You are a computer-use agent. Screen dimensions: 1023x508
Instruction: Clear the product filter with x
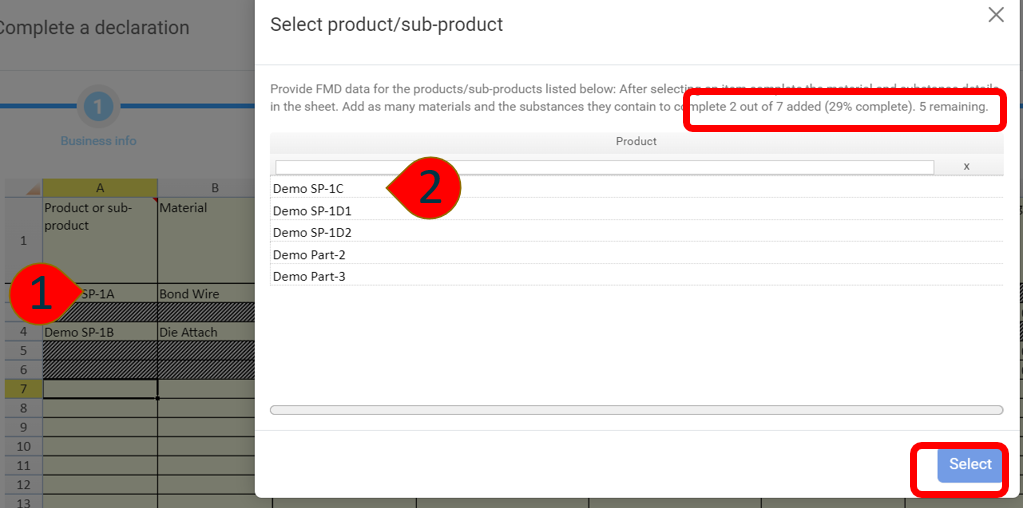tap(966, 166)
